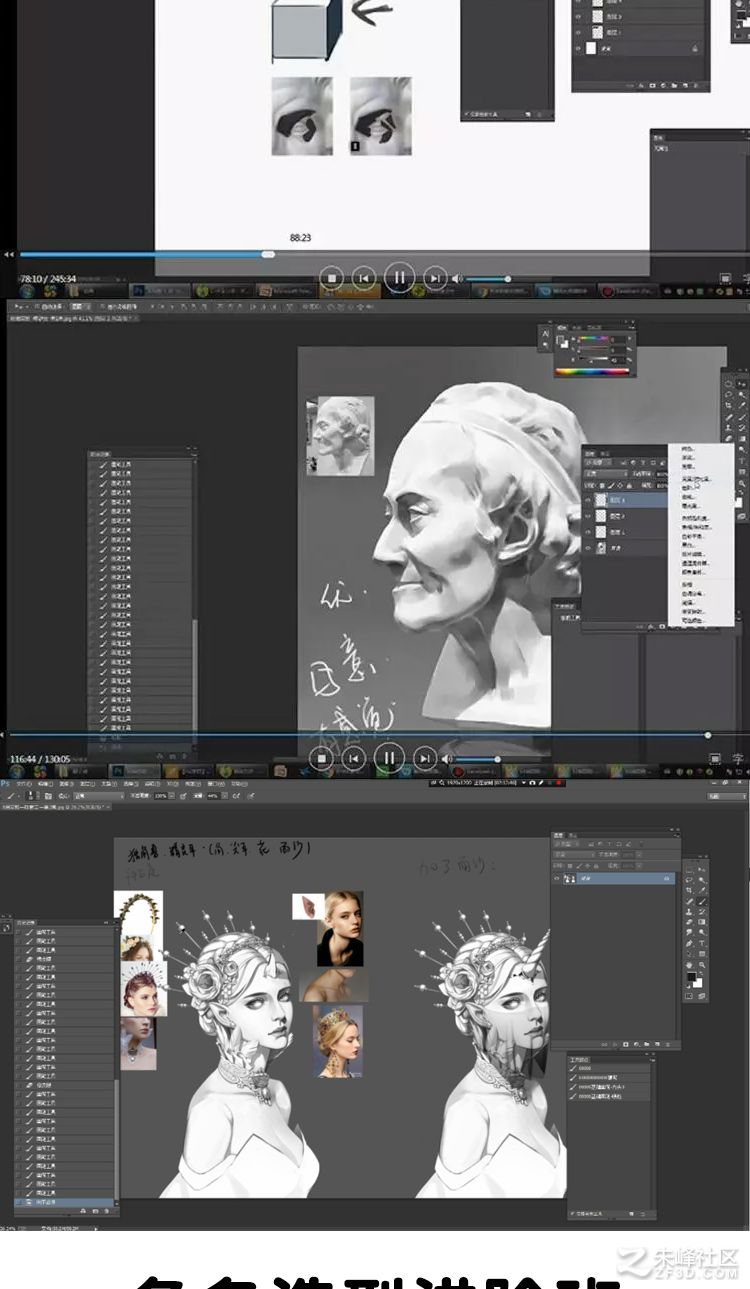Pause playback in top video player

398,277
